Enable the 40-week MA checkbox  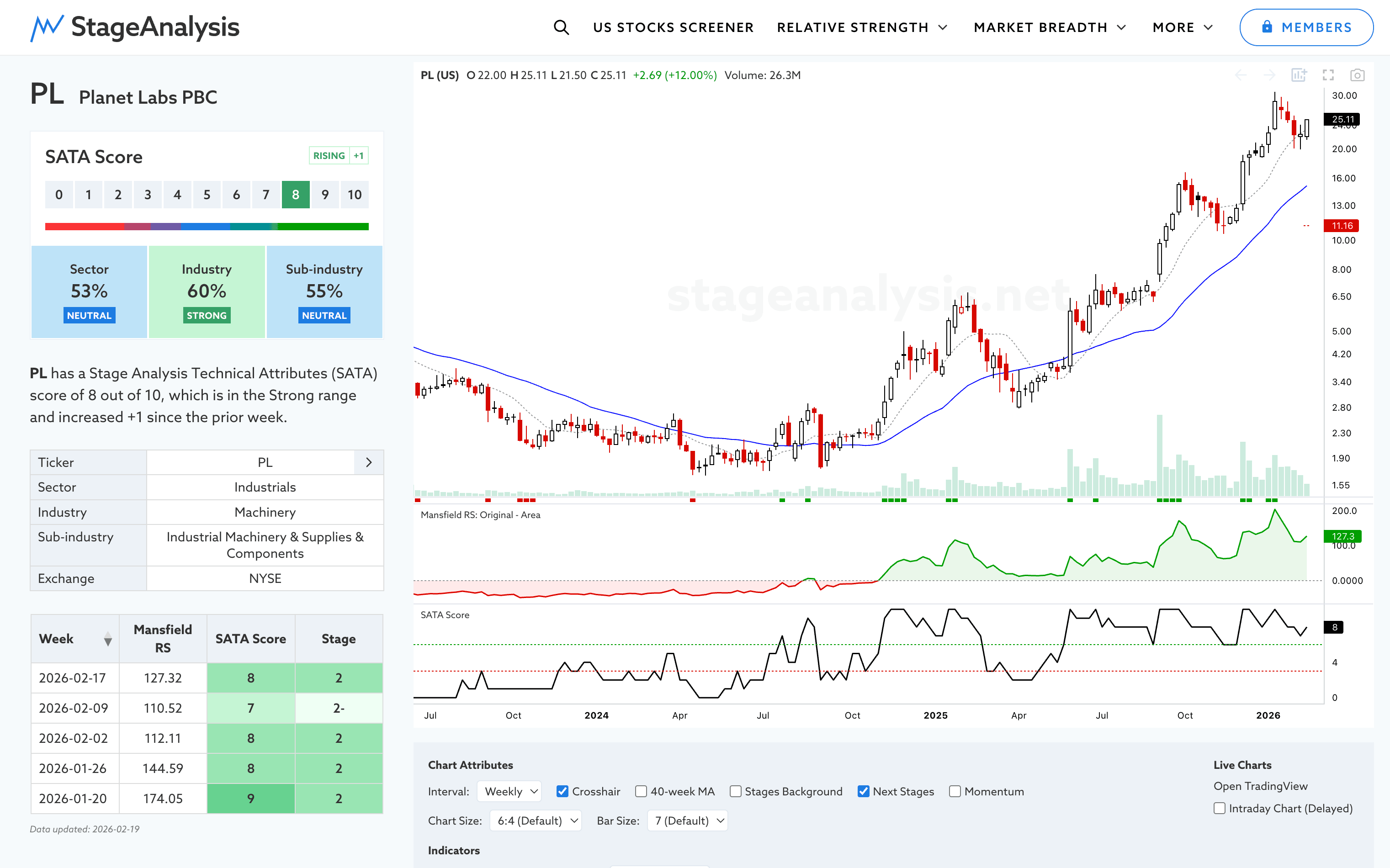tap(642, 791)
